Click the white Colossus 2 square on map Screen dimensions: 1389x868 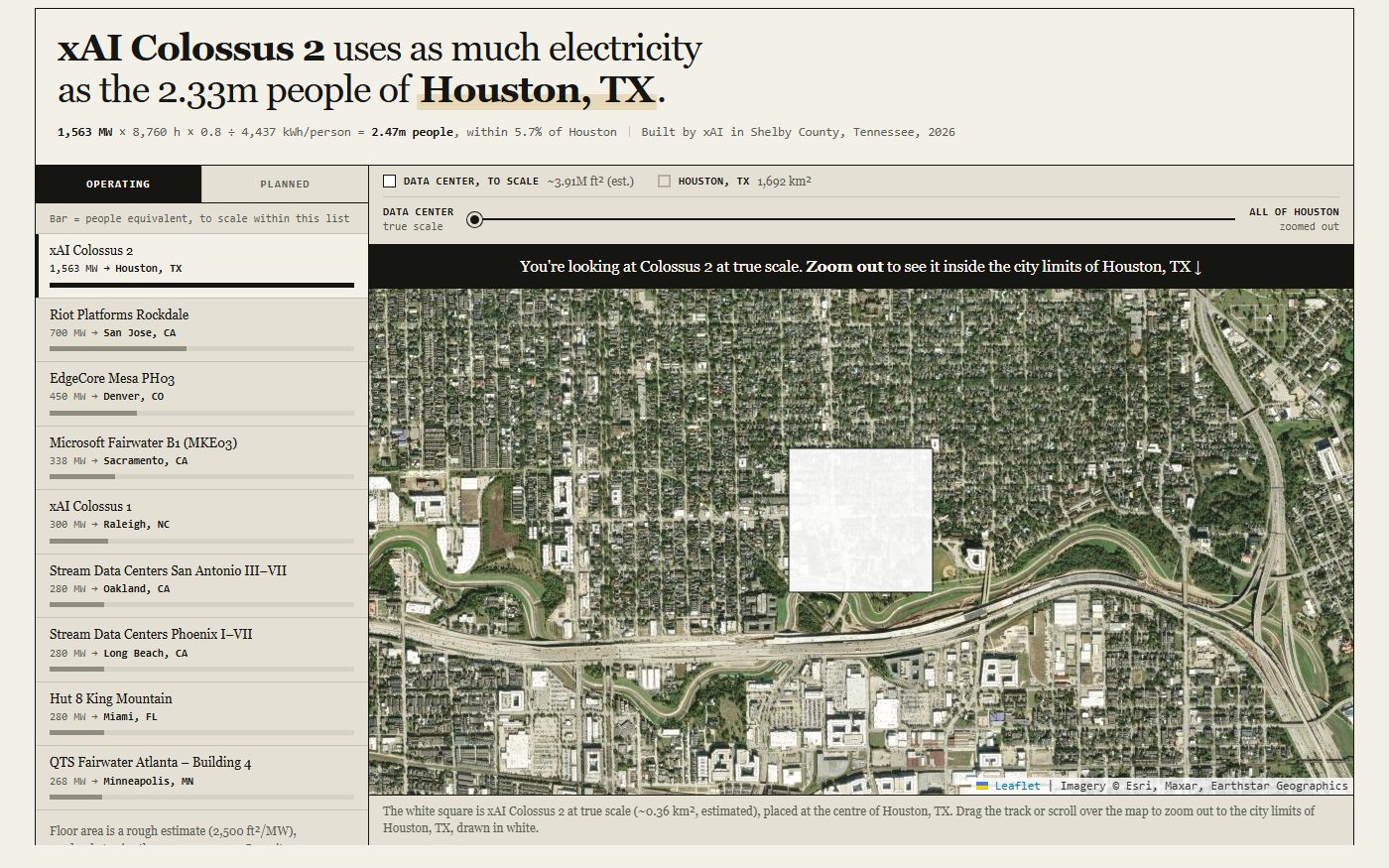pos(860,520)
